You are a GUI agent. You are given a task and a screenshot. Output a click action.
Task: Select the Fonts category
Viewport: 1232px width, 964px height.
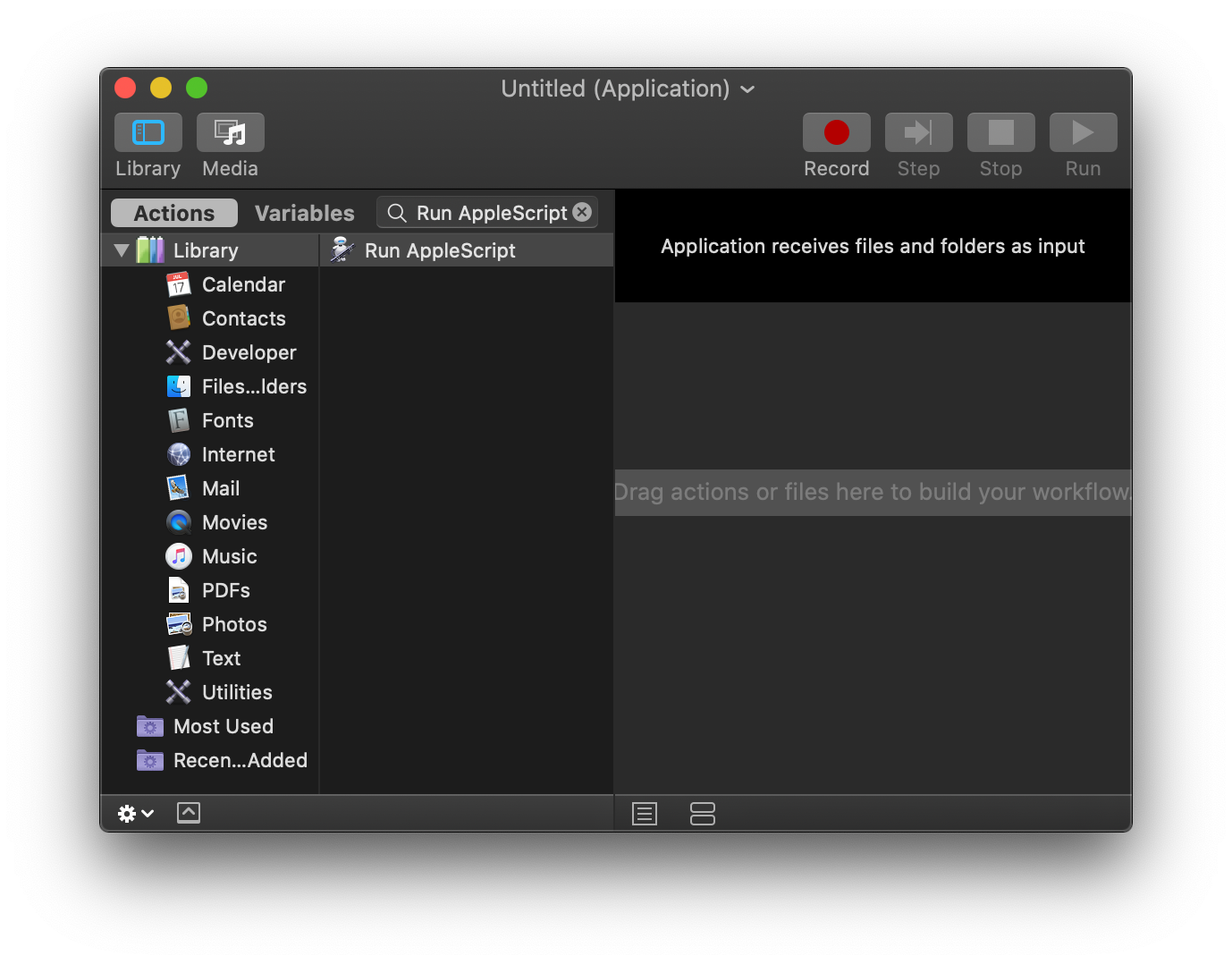(210, 420)
